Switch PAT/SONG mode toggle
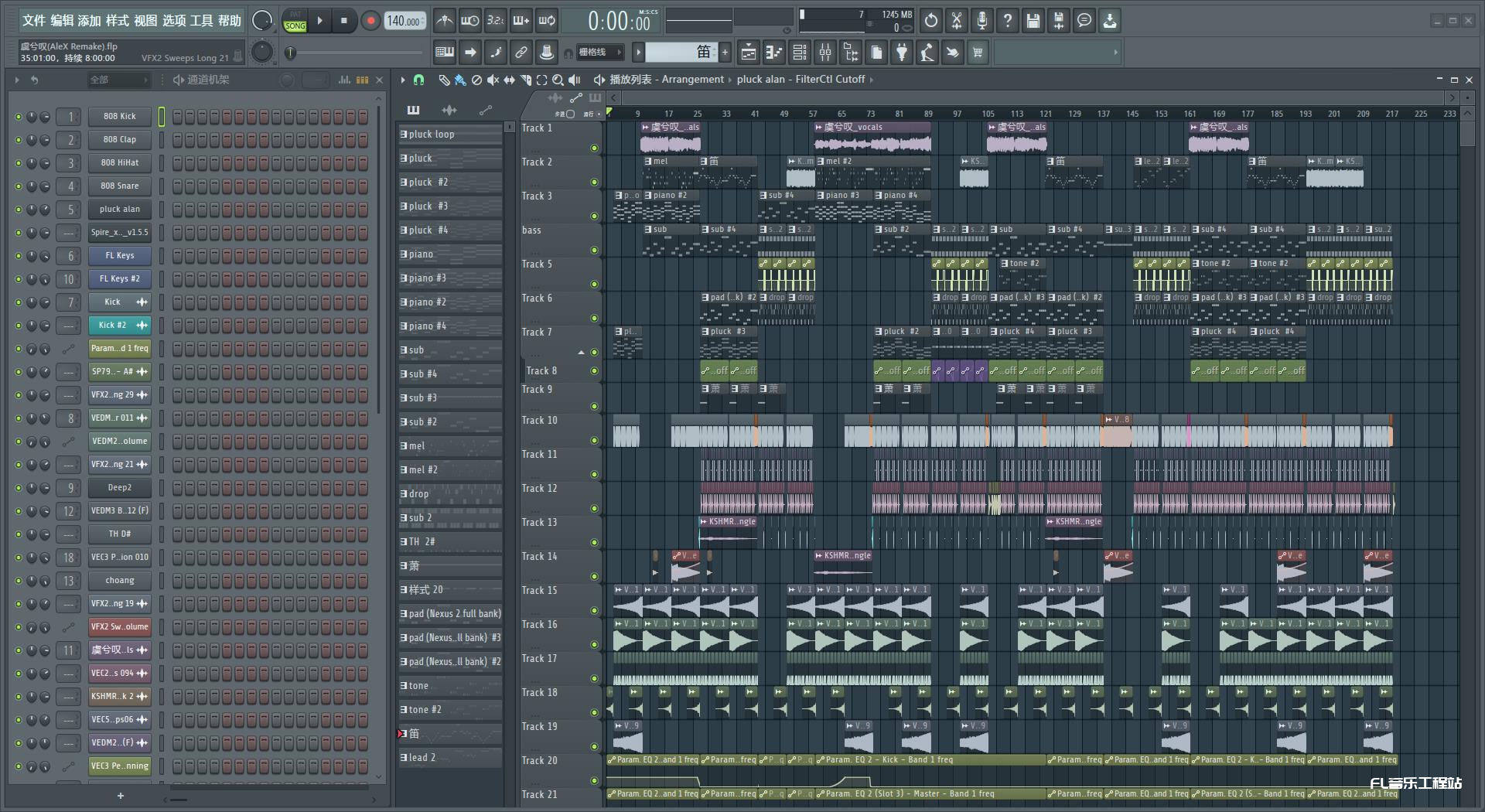 295,21
